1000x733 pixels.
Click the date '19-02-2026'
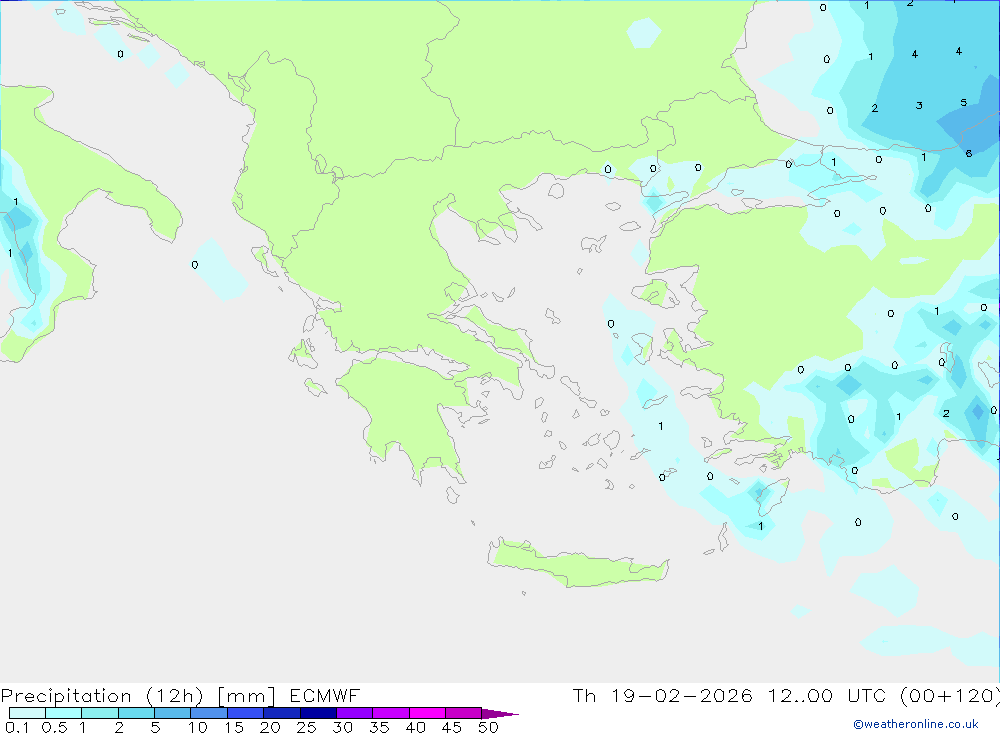tap(681, 696)
